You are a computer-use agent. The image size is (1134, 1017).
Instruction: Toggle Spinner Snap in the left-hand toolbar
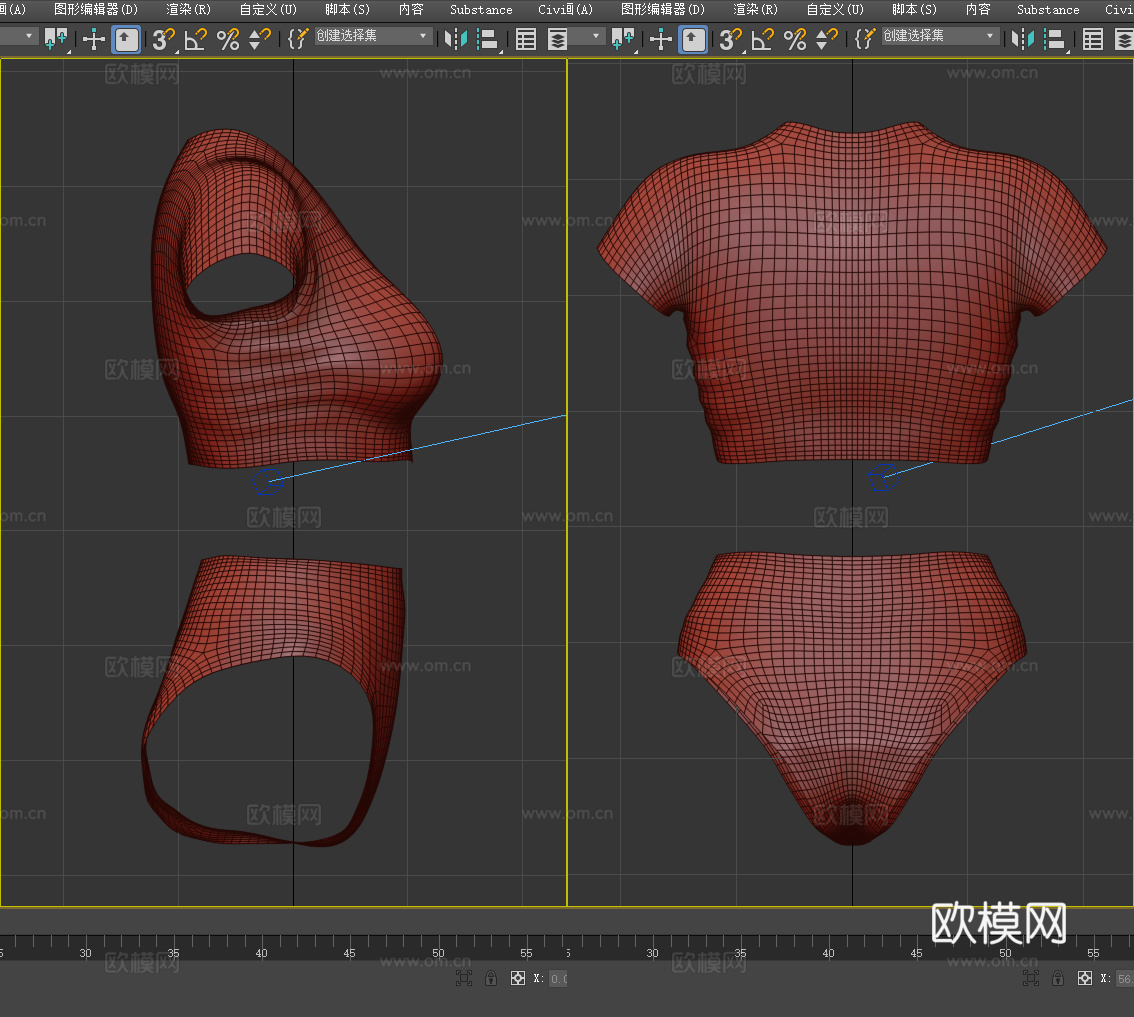point(259,39)
